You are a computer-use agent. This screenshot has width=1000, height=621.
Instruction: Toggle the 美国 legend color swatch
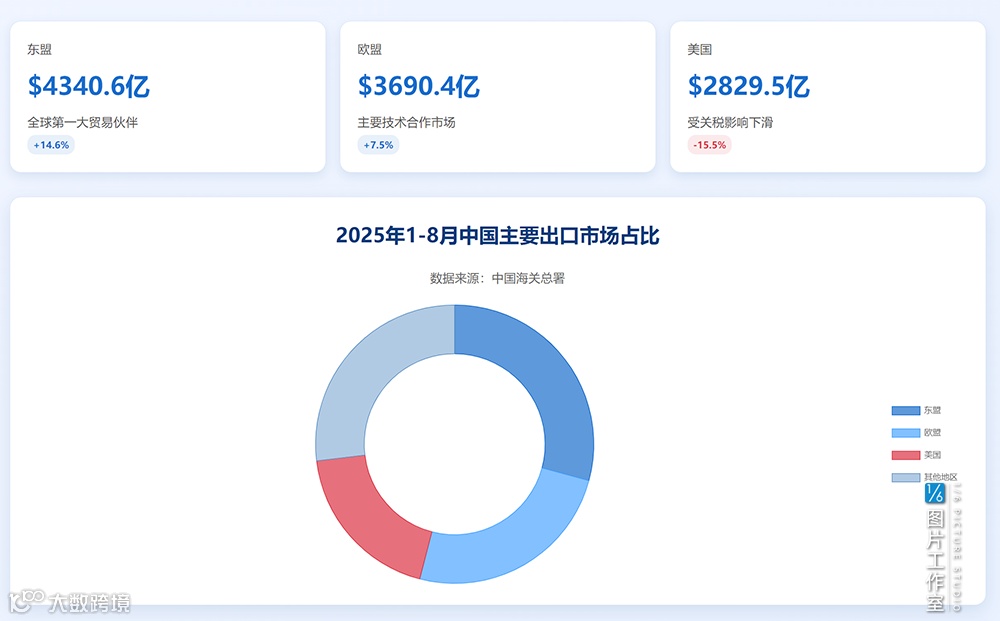[x=905, y=455]
